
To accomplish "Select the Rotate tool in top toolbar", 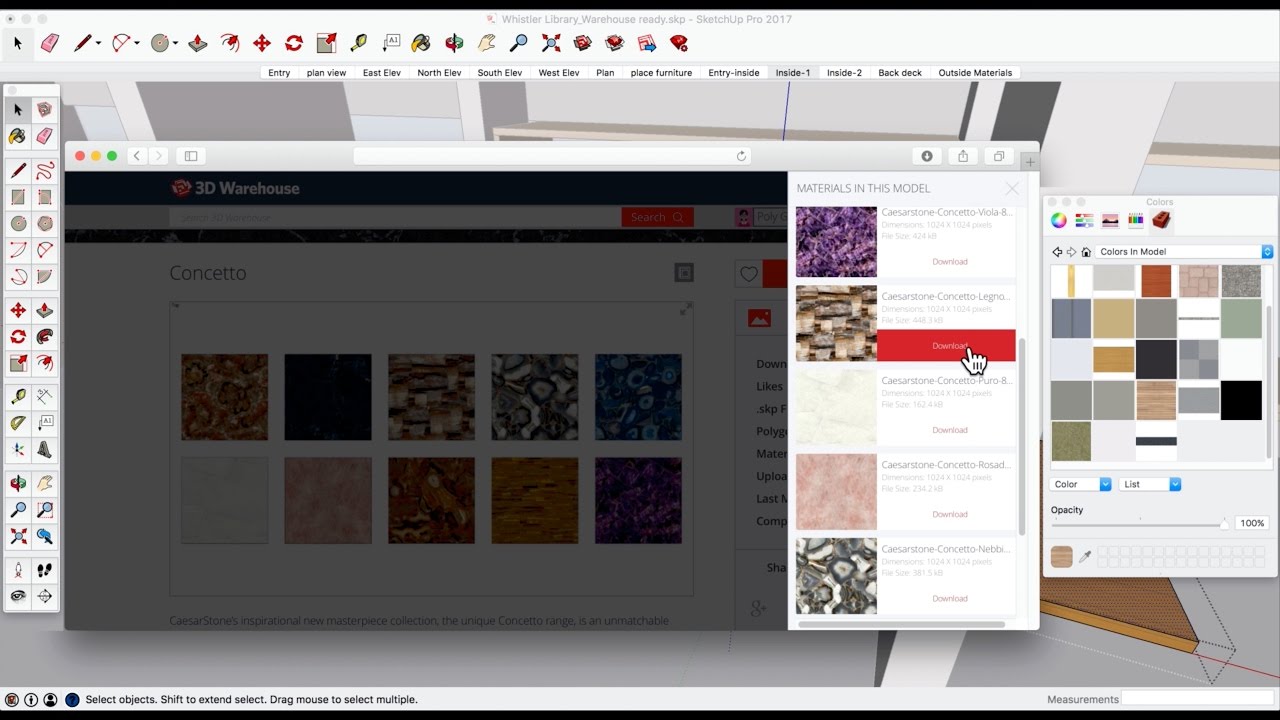I will [x=294, y=43].
